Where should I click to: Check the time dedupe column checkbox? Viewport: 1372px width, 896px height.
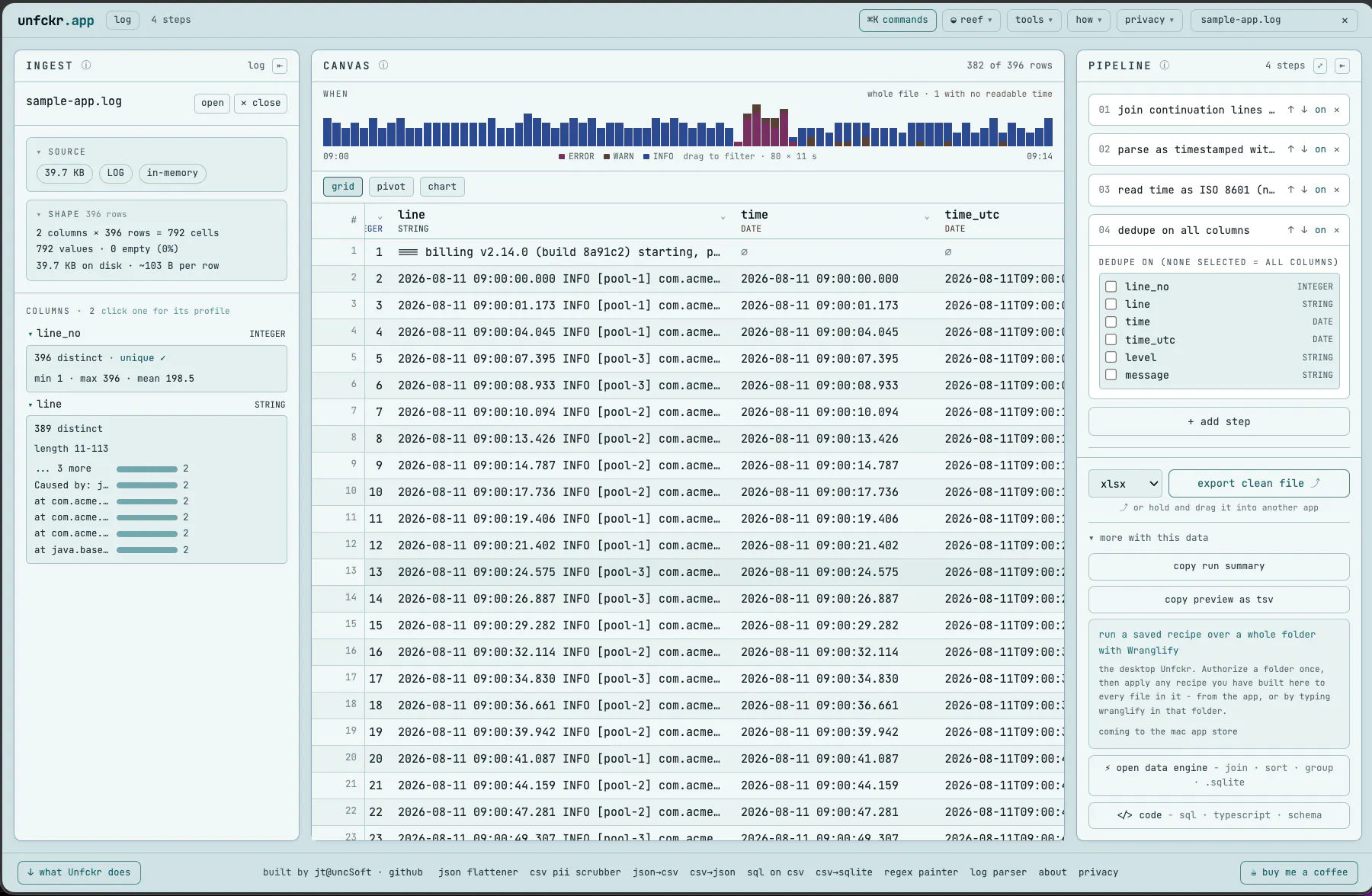pyautogui.click(x=1111, y=322)
